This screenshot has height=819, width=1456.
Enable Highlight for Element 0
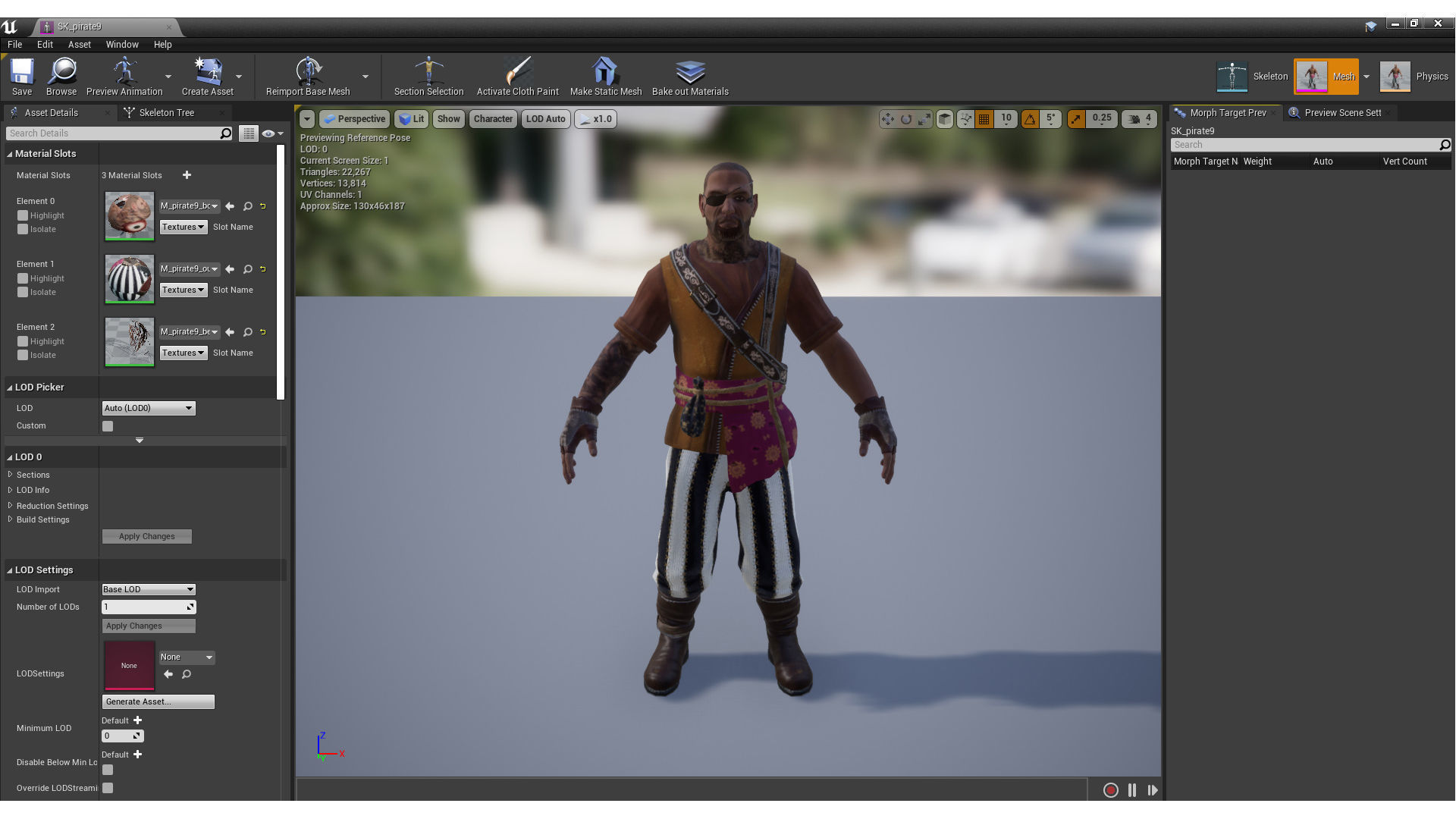click(x=23, y=215)
